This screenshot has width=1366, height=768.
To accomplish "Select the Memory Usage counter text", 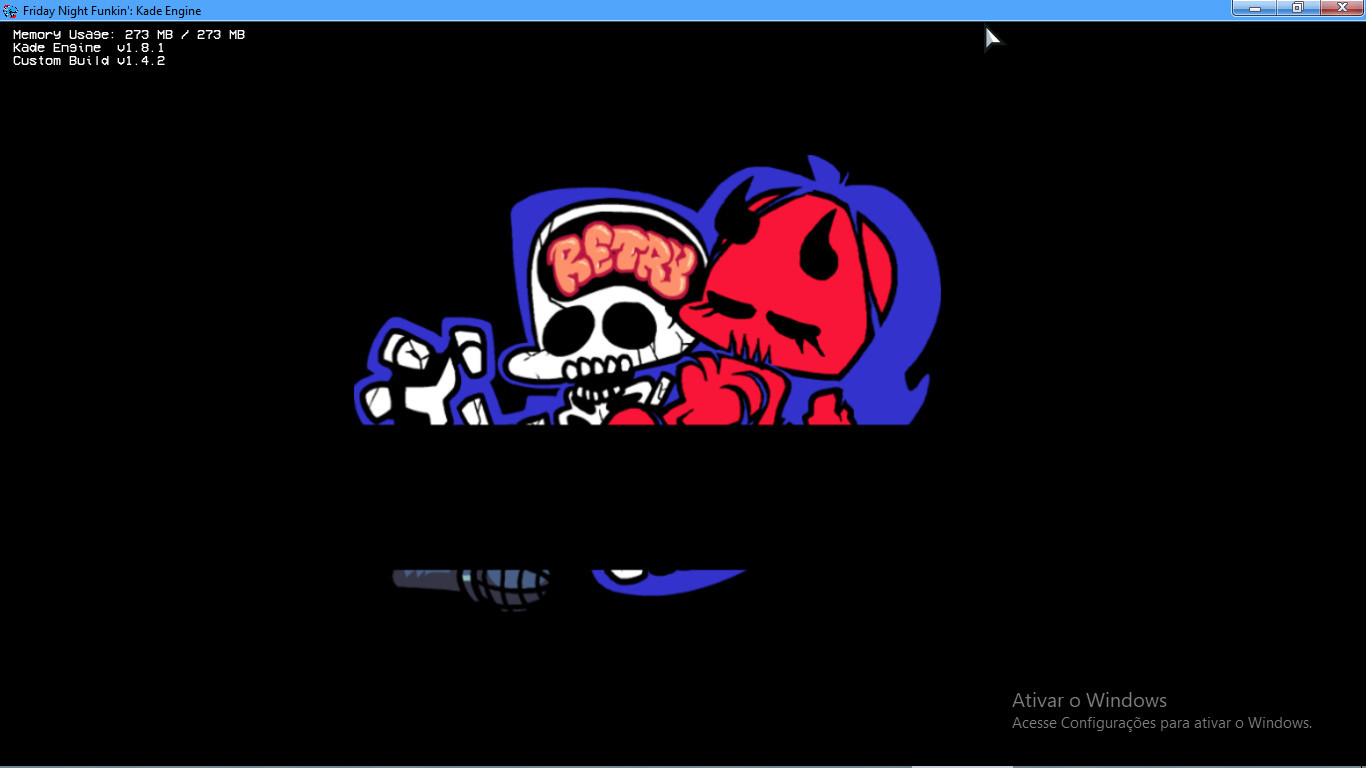I will (128, 35).
